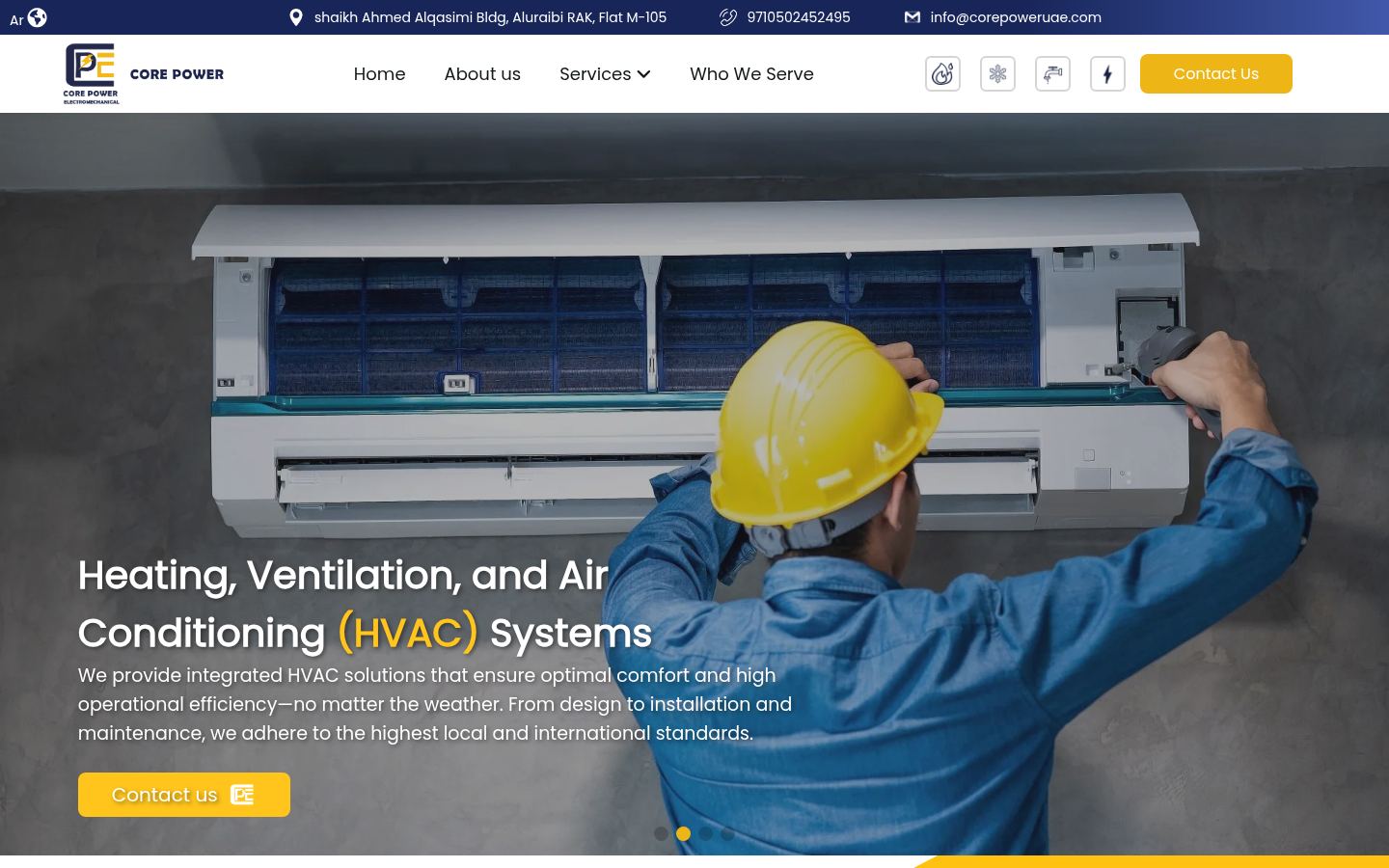Select the fourth carousel slide dot

pyautogui.click(x=727, y=833)
